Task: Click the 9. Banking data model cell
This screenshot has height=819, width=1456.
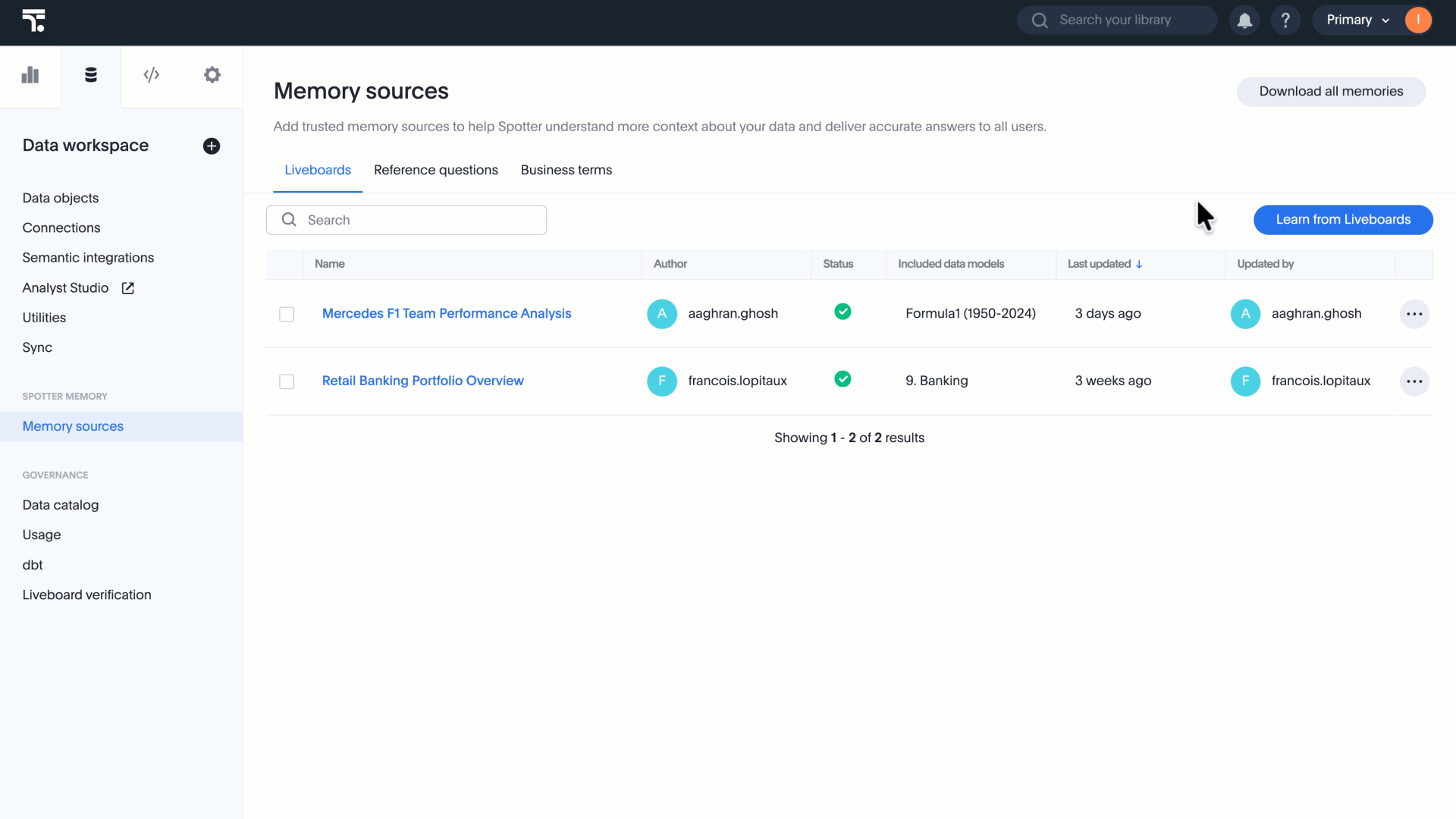Action: tap(937, 381)
